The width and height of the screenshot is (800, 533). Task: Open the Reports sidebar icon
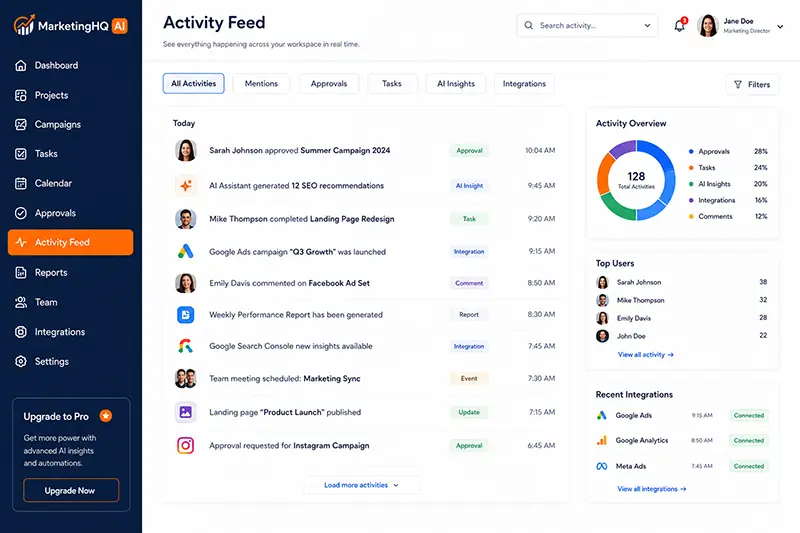coord(20,272)
